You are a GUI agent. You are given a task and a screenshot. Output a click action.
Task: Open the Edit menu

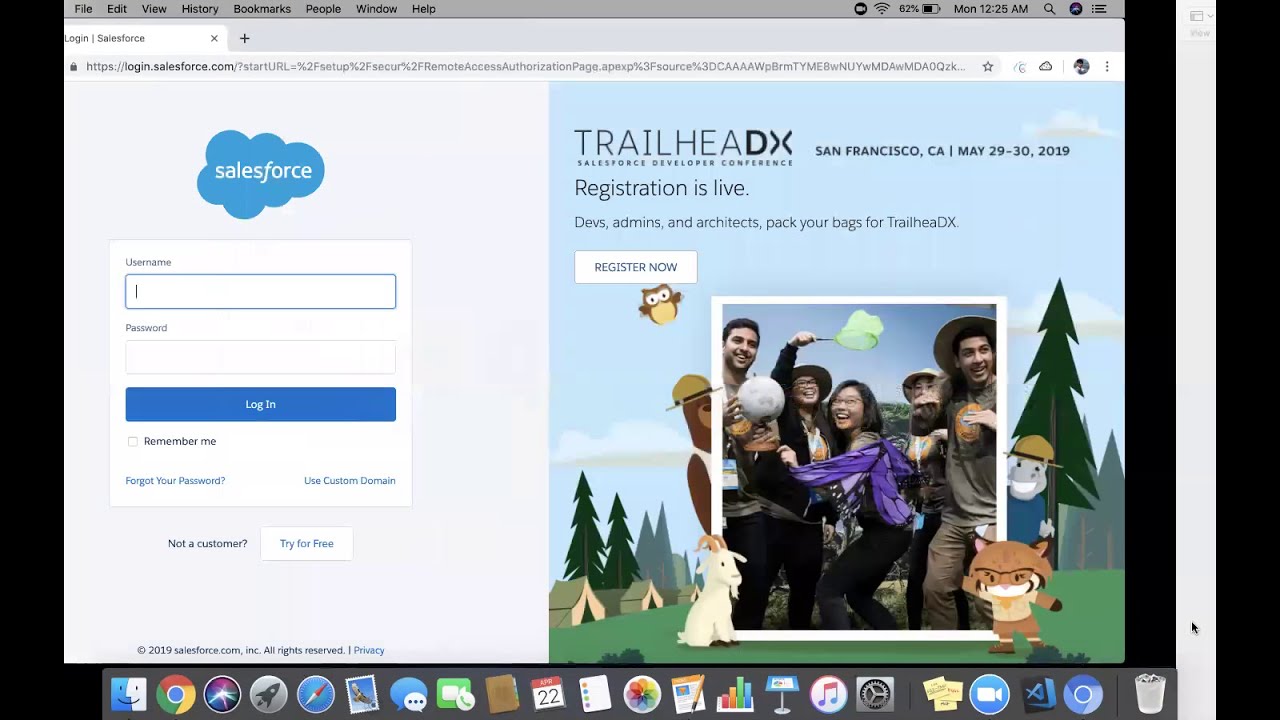pos(117,9)
